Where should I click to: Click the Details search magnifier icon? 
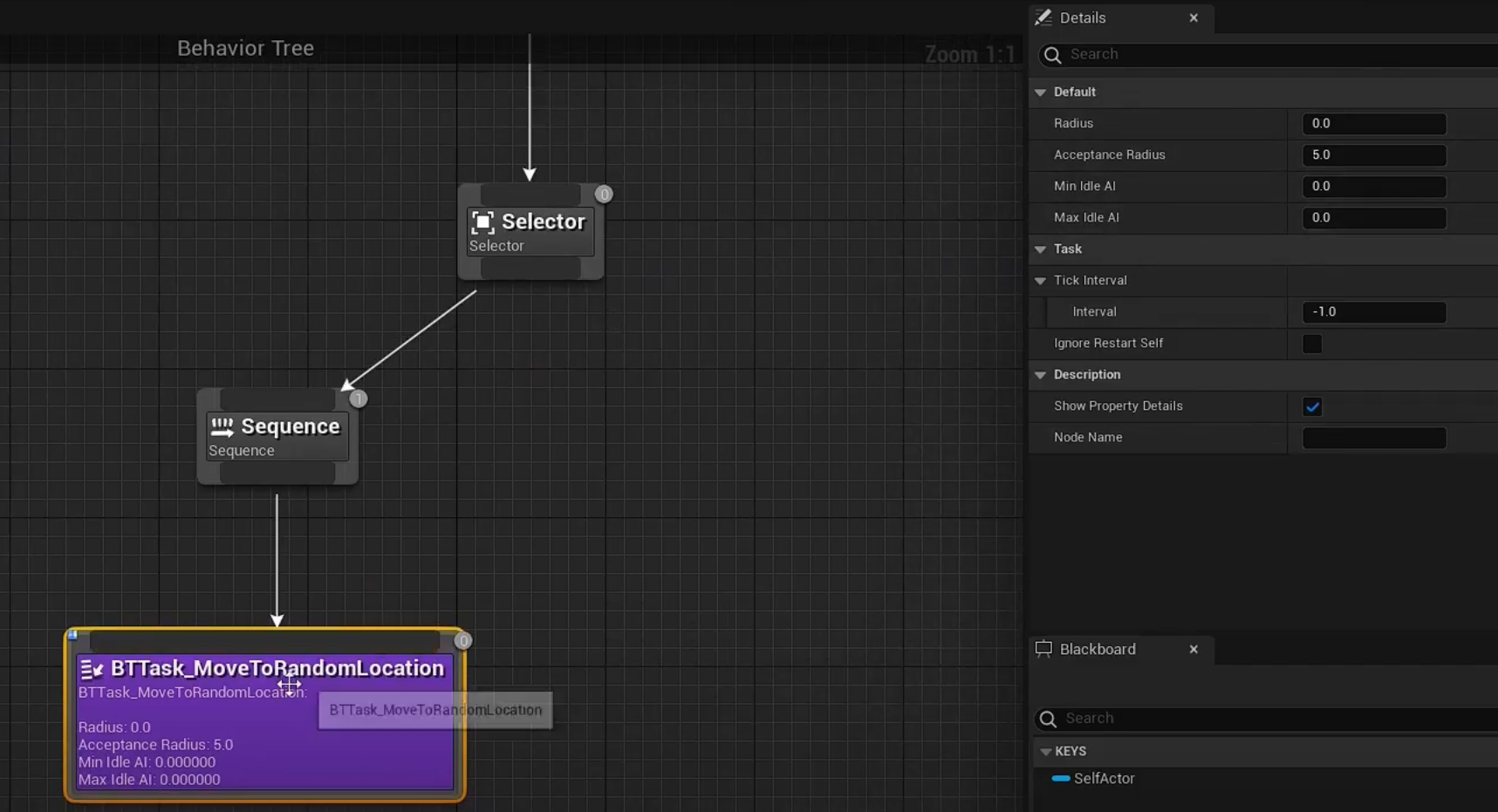pos(1053,55)
